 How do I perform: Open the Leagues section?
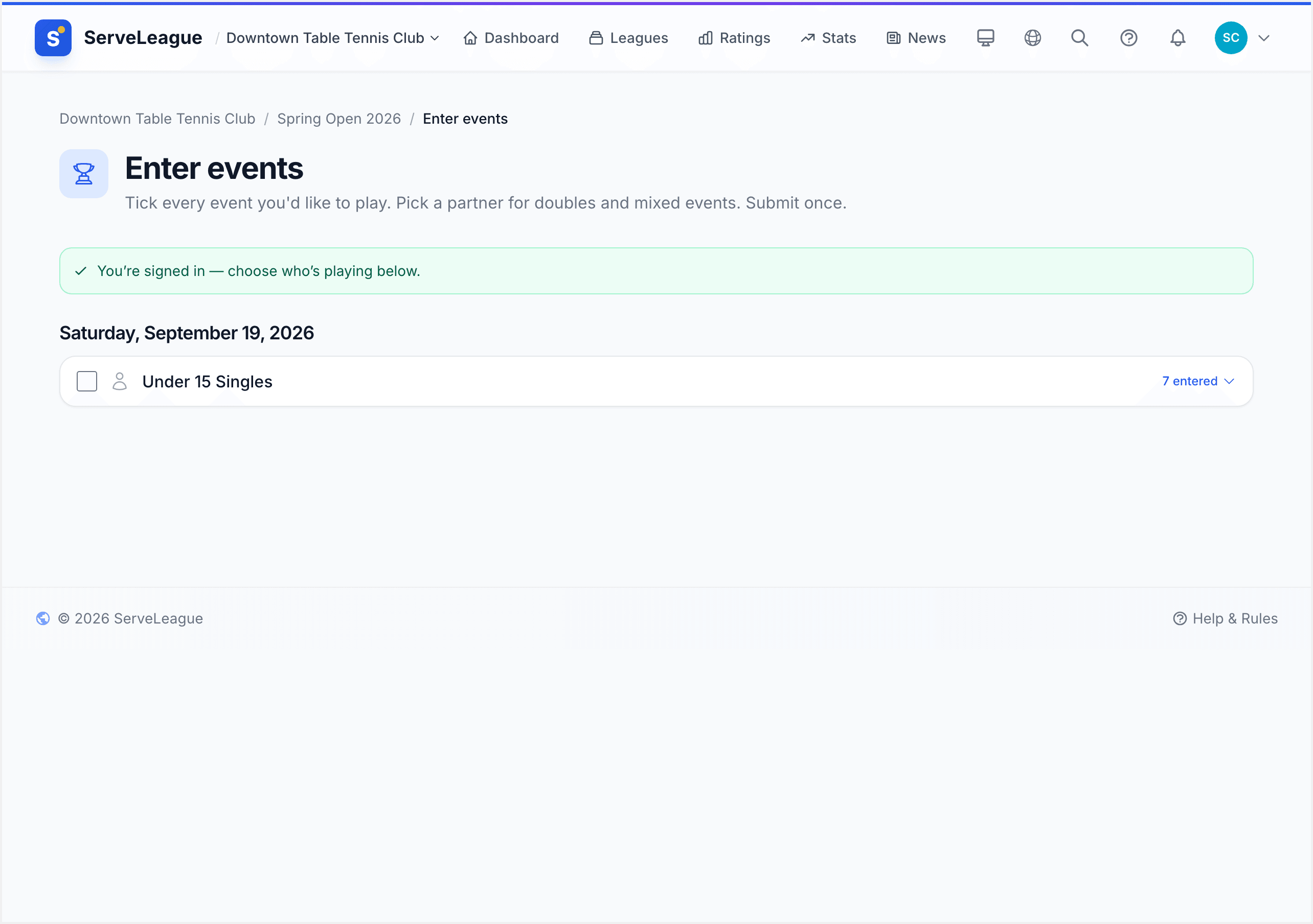click(628, 38)
